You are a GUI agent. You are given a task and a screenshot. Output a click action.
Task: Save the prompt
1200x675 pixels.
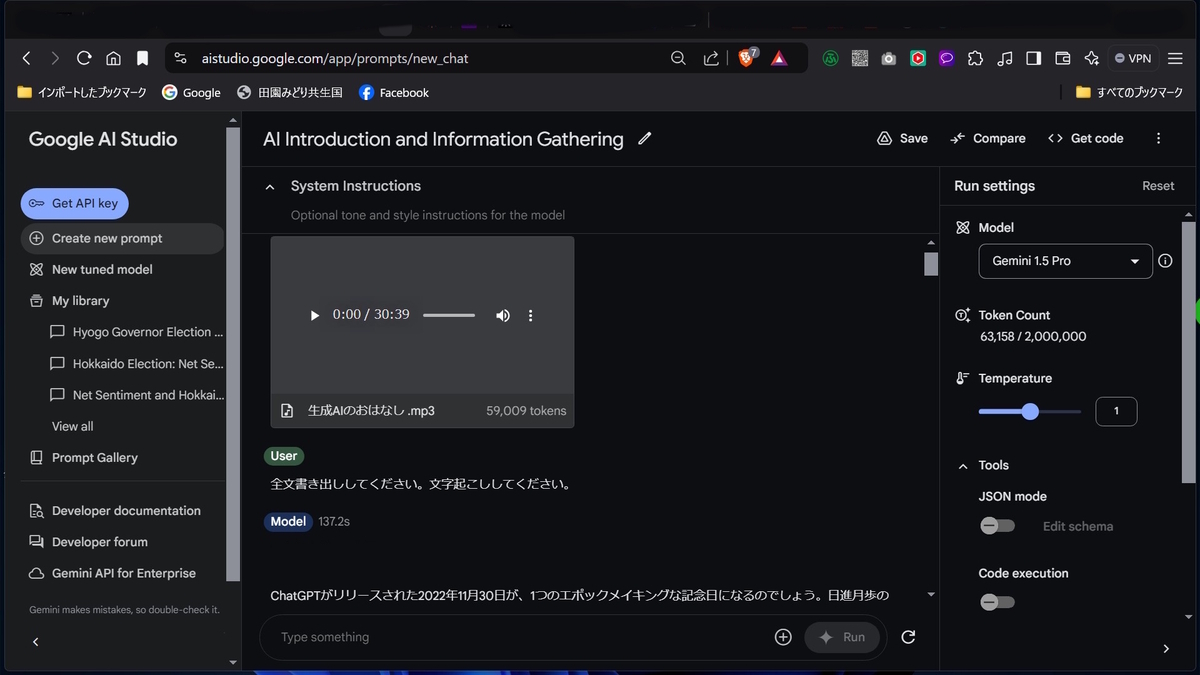(902, 138)
